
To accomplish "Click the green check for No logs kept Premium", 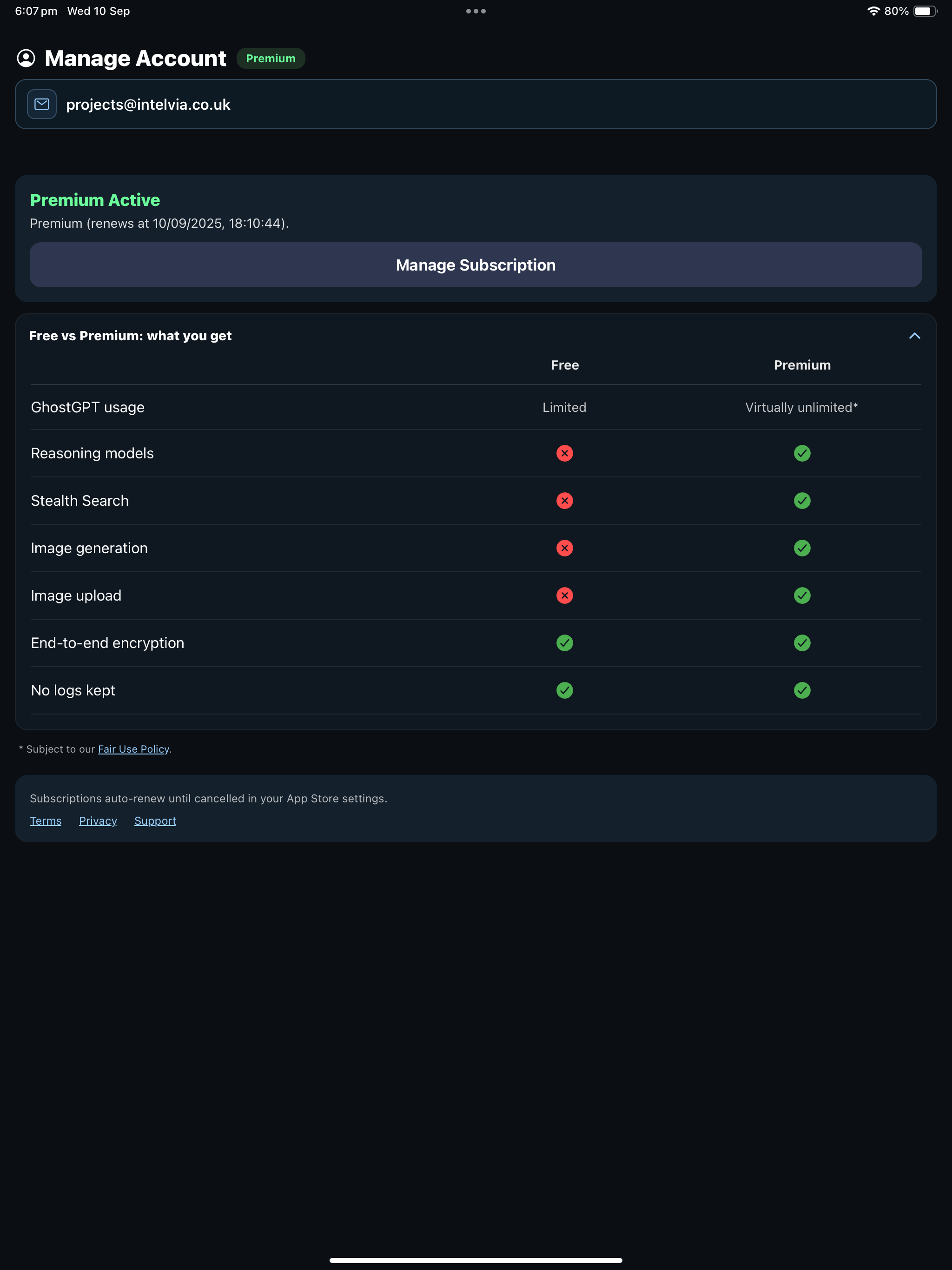I will [x=802, y=690].
